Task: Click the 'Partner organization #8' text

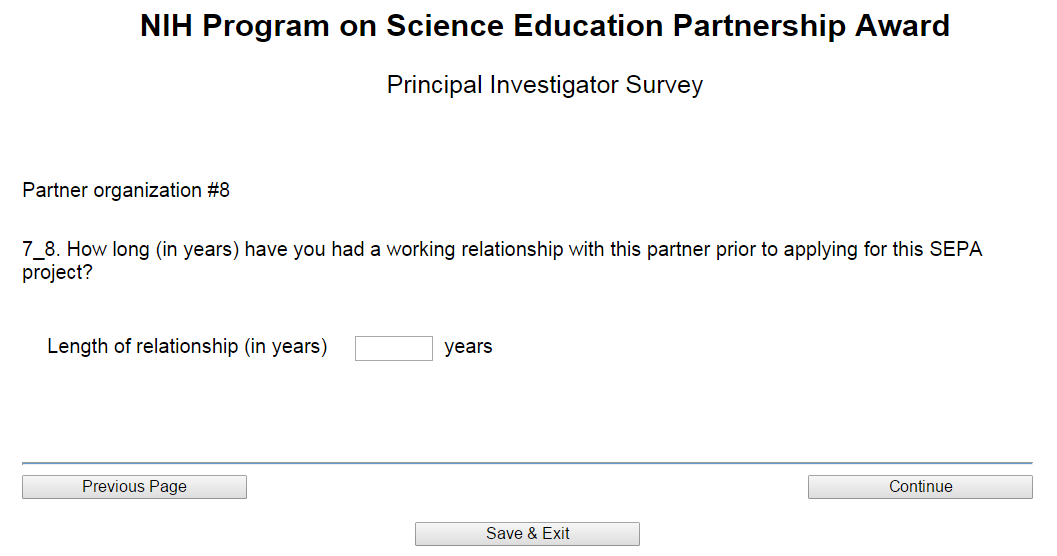Action: click(126, 190)
